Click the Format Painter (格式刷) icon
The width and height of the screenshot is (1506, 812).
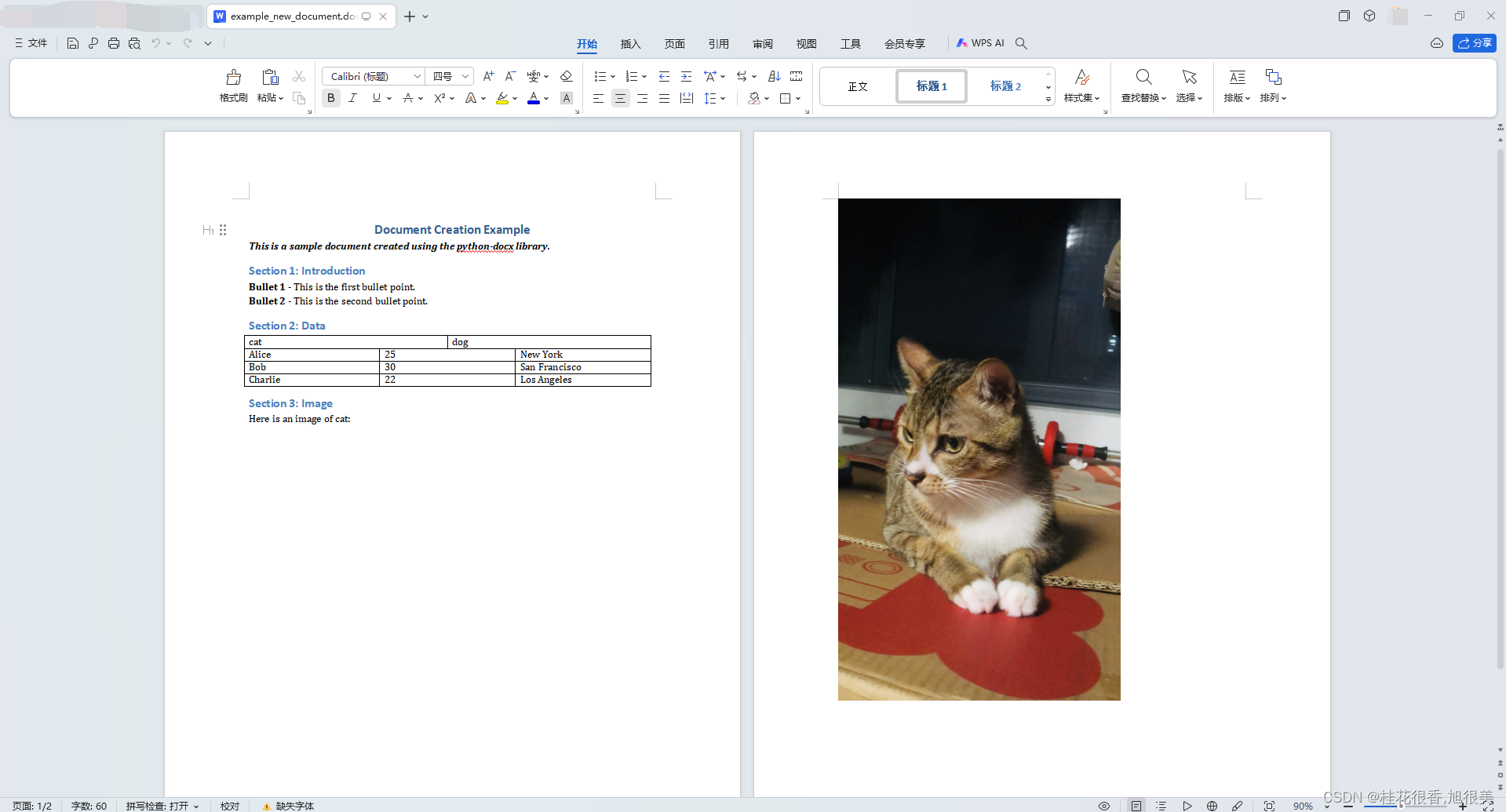point(233,77)
